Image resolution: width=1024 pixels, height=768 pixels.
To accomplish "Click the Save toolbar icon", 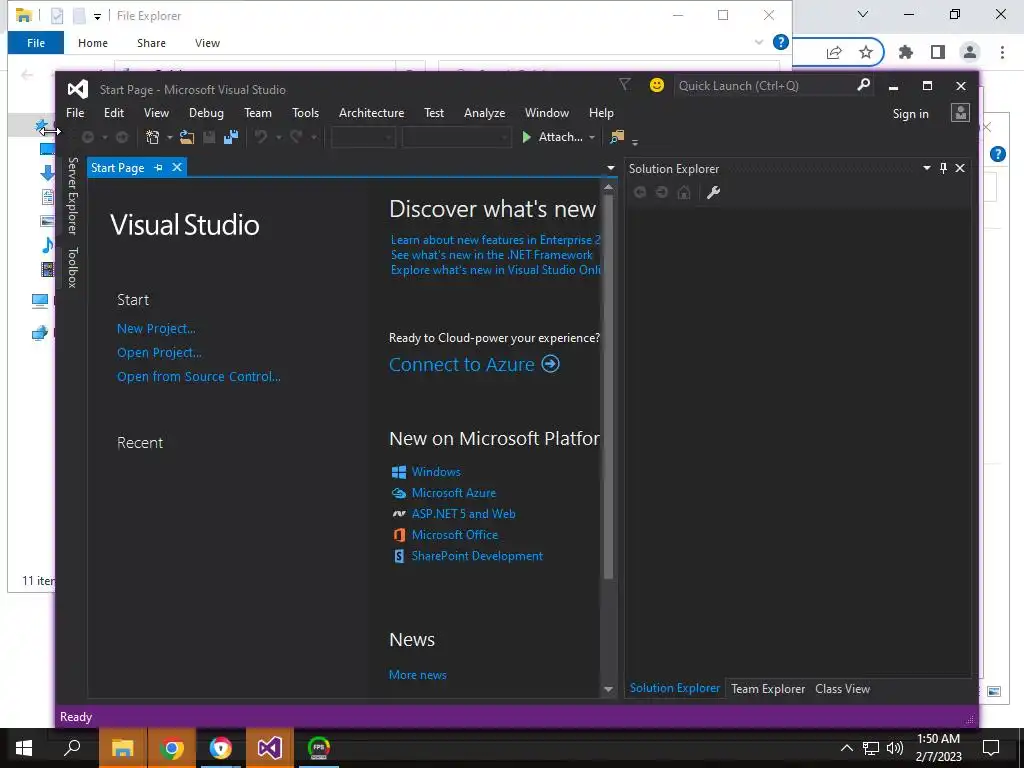I will click(209, 137).
